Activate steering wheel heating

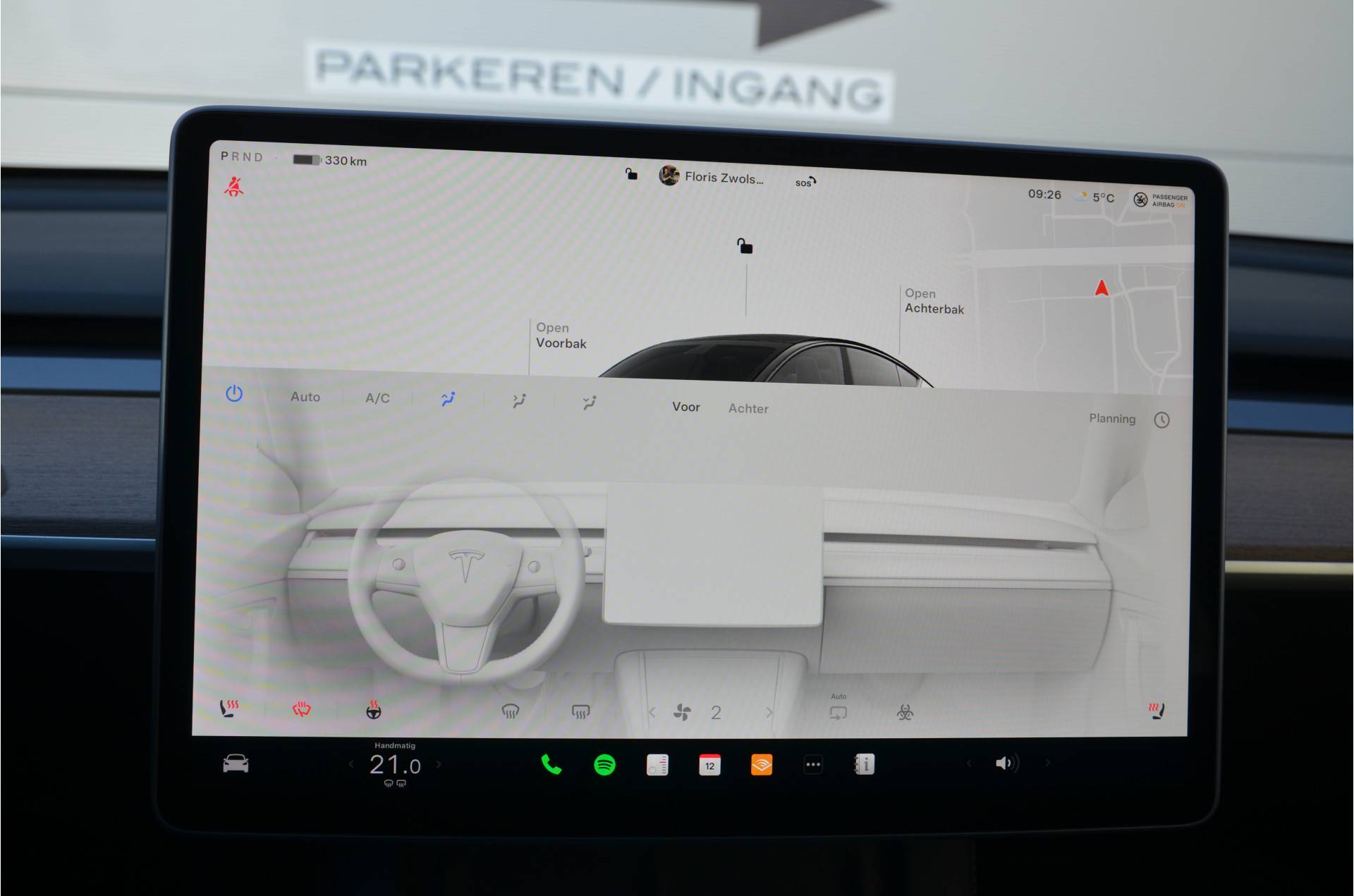click(x=374, y=710)
